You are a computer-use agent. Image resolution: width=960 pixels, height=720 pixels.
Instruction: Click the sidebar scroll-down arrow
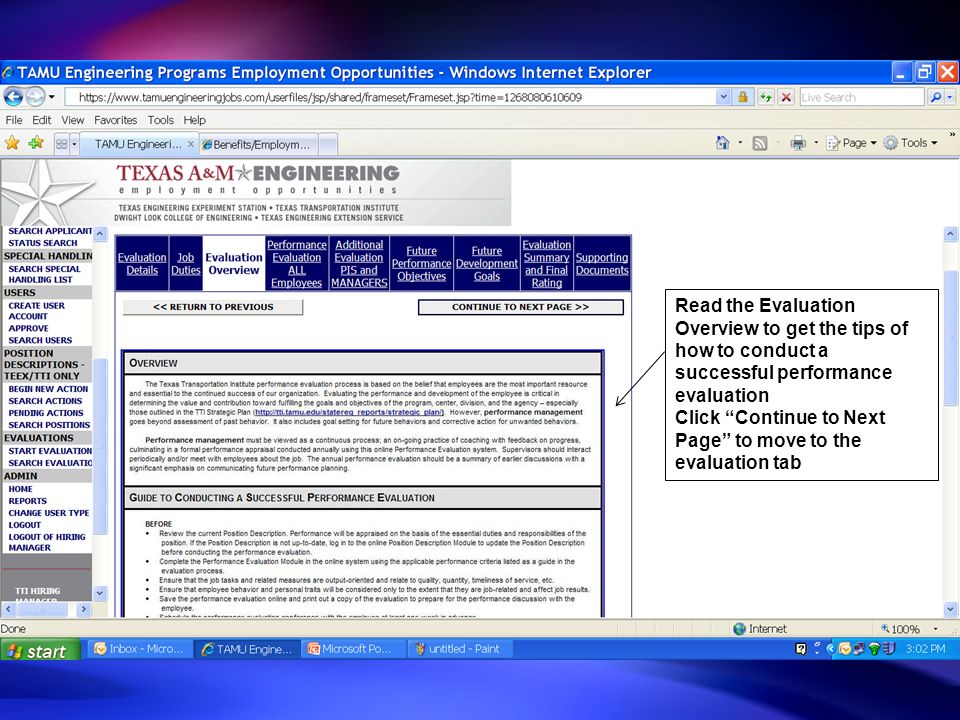click(x=100, y=593)
